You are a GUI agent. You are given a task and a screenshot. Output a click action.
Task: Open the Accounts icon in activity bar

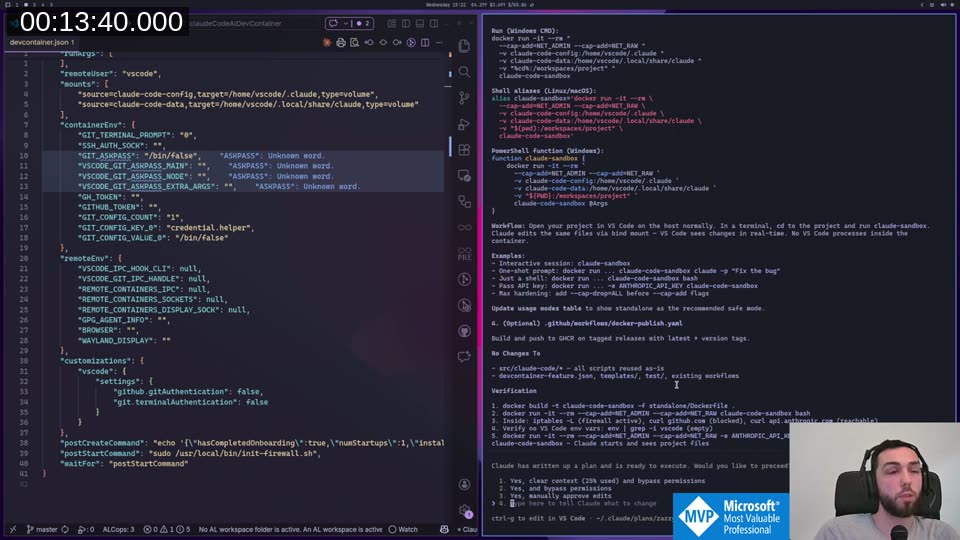[x=465, y=484]
